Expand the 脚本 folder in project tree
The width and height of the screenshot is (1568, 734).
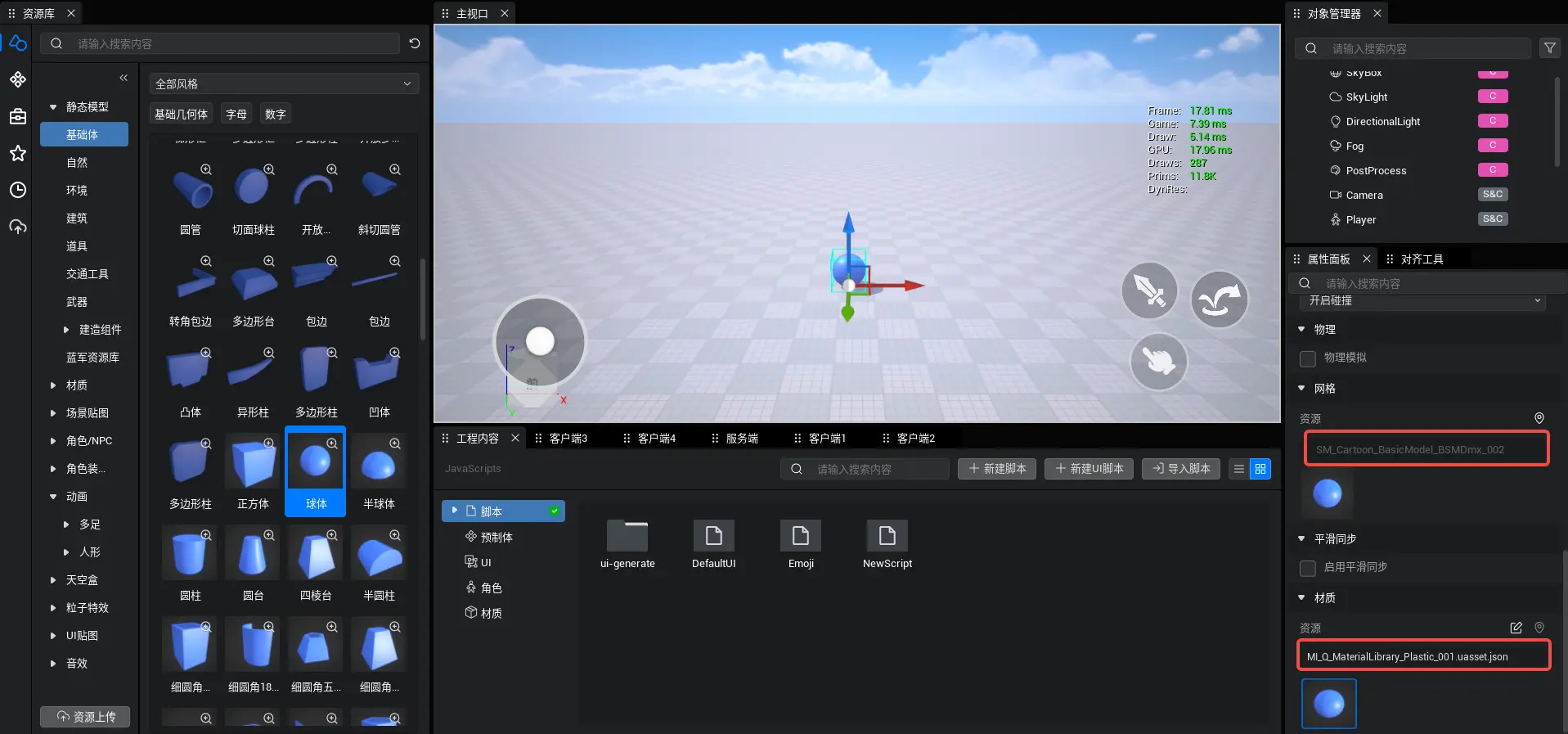[454, 511]
